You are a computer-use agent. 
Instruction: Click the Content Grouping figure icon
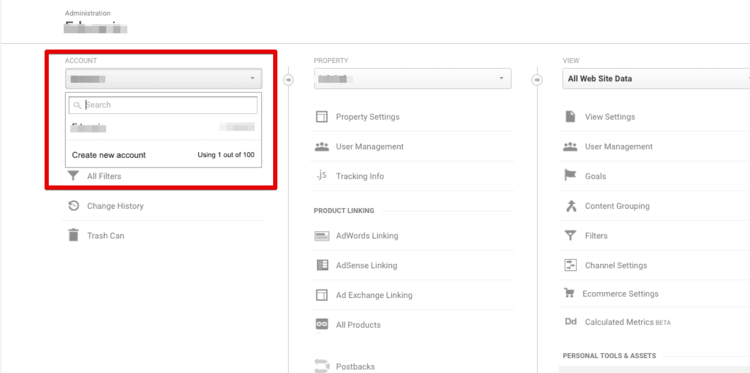tap(571, 206)
